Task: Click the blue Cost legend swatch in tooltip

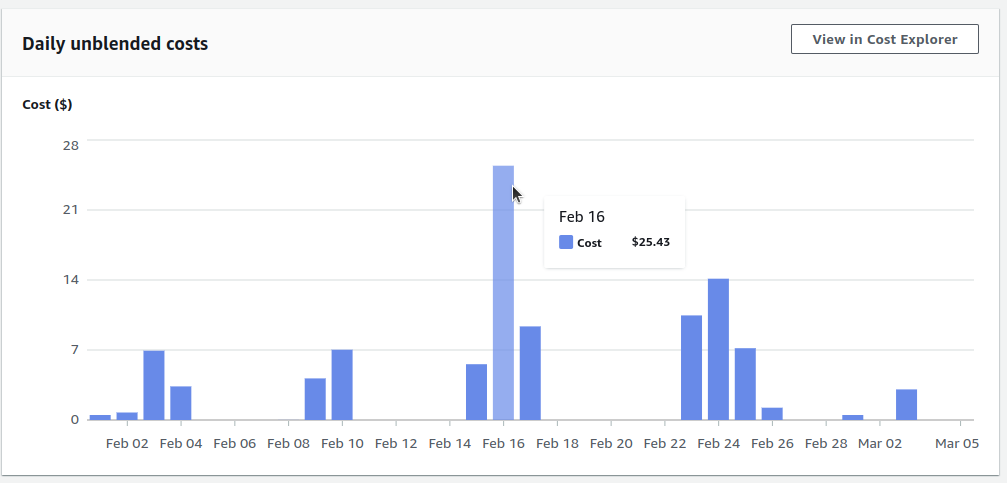Action: (566, 242)
